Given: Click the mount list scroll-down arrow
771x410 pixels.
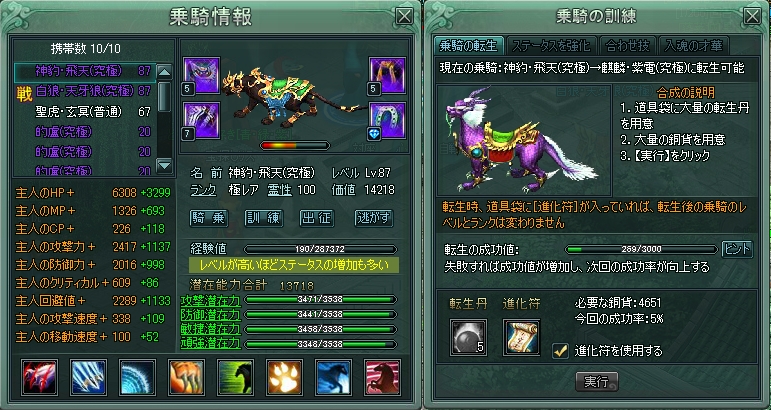Looking at the screenshot, I should tap(164, 165).
